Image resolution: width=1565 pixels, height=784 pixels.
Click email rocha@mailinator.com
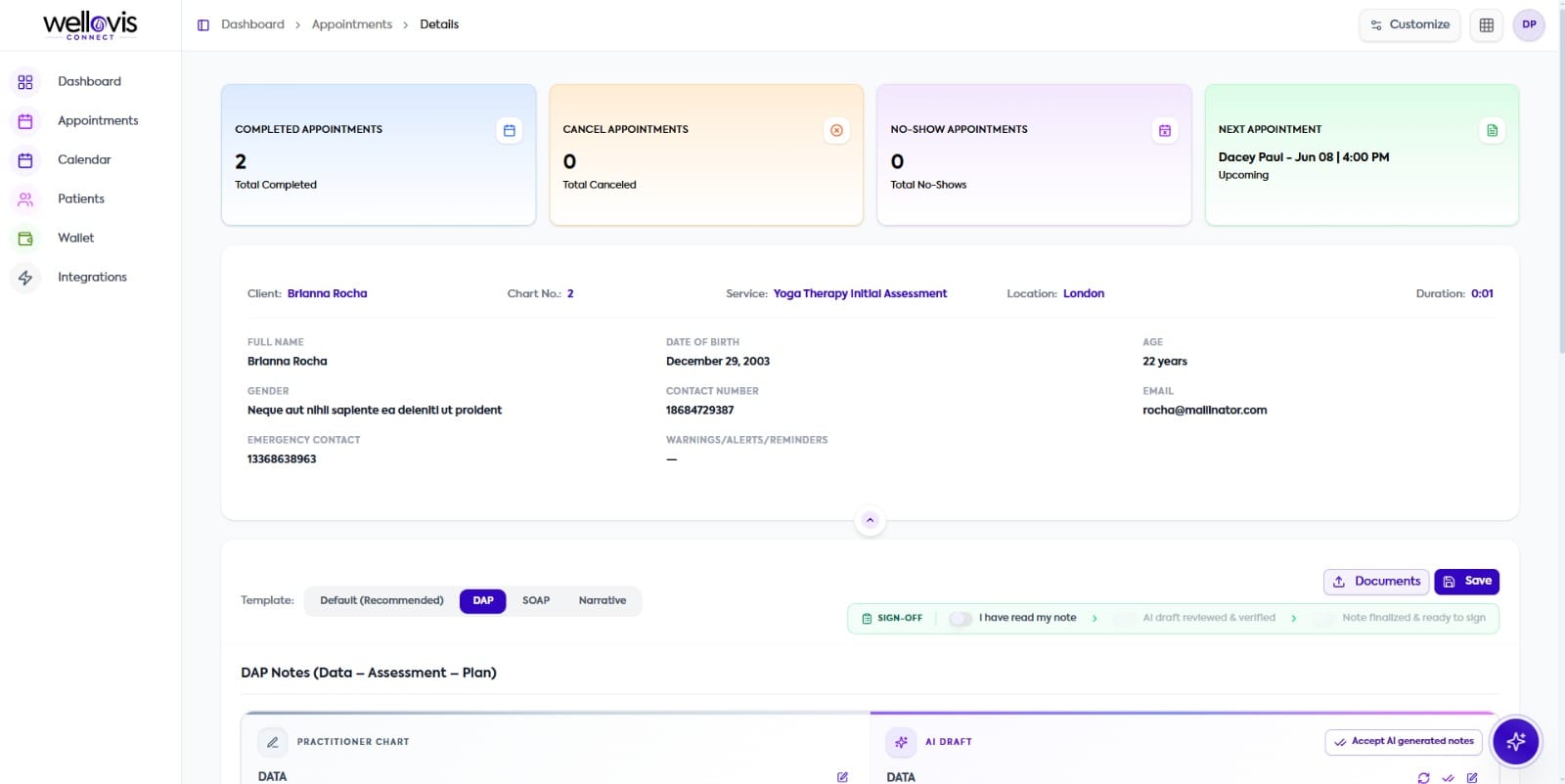[x=1205, y=411]
